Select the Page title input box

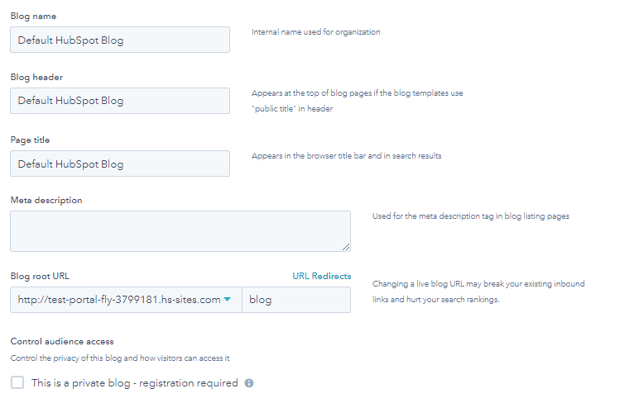coord(119,163)
